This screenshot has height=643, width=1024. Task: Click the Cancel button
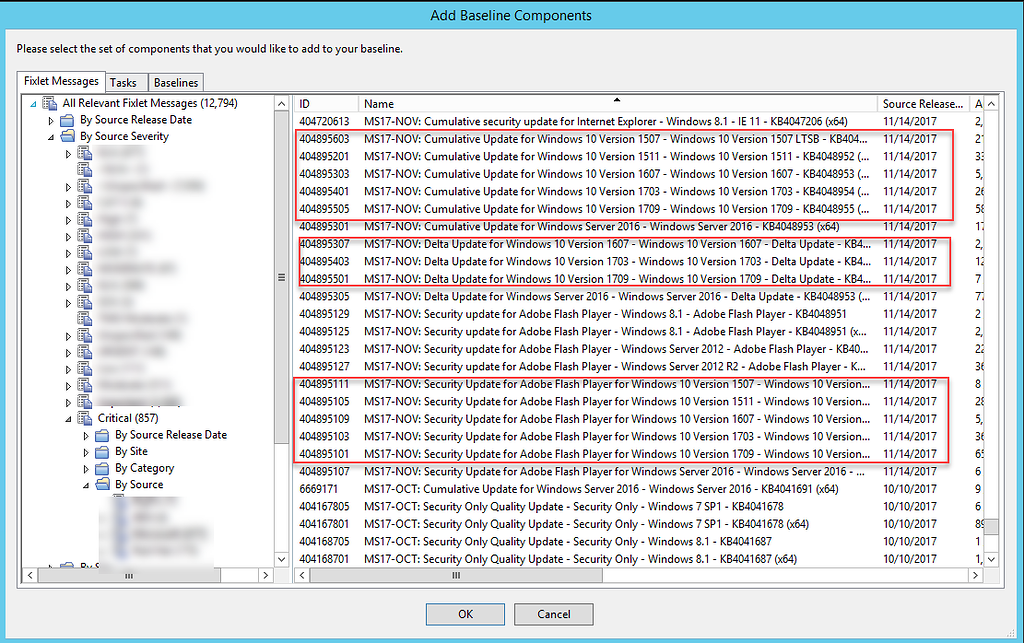point(553,614)
